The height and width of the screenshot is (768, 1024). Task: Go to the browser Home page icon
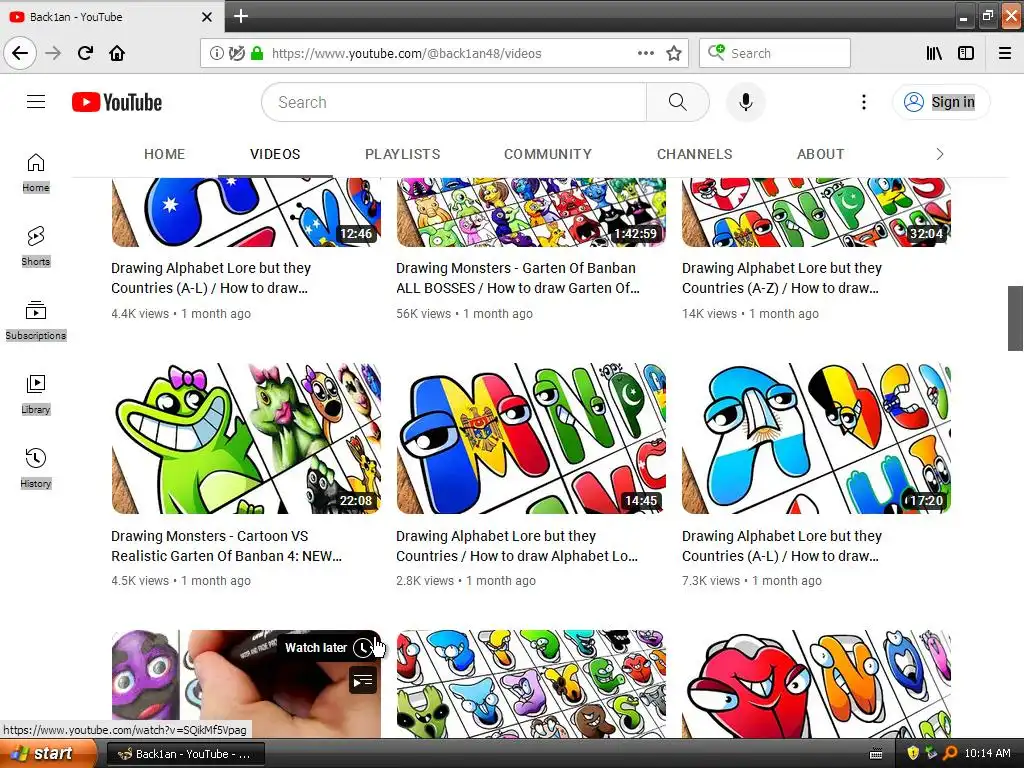pos(117,53)
